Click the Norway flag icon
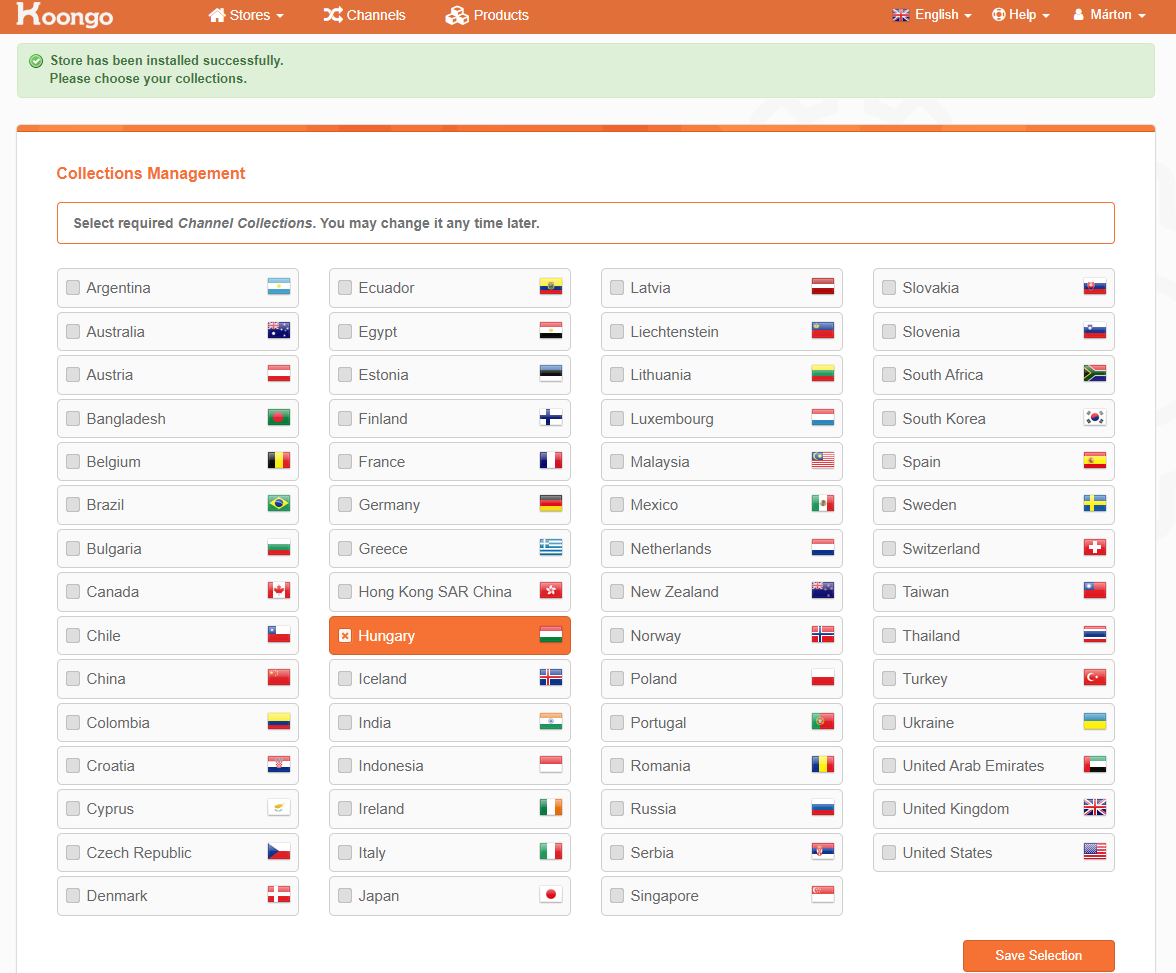The width and height of the screenshot is (1176, 973). [823, 635]
